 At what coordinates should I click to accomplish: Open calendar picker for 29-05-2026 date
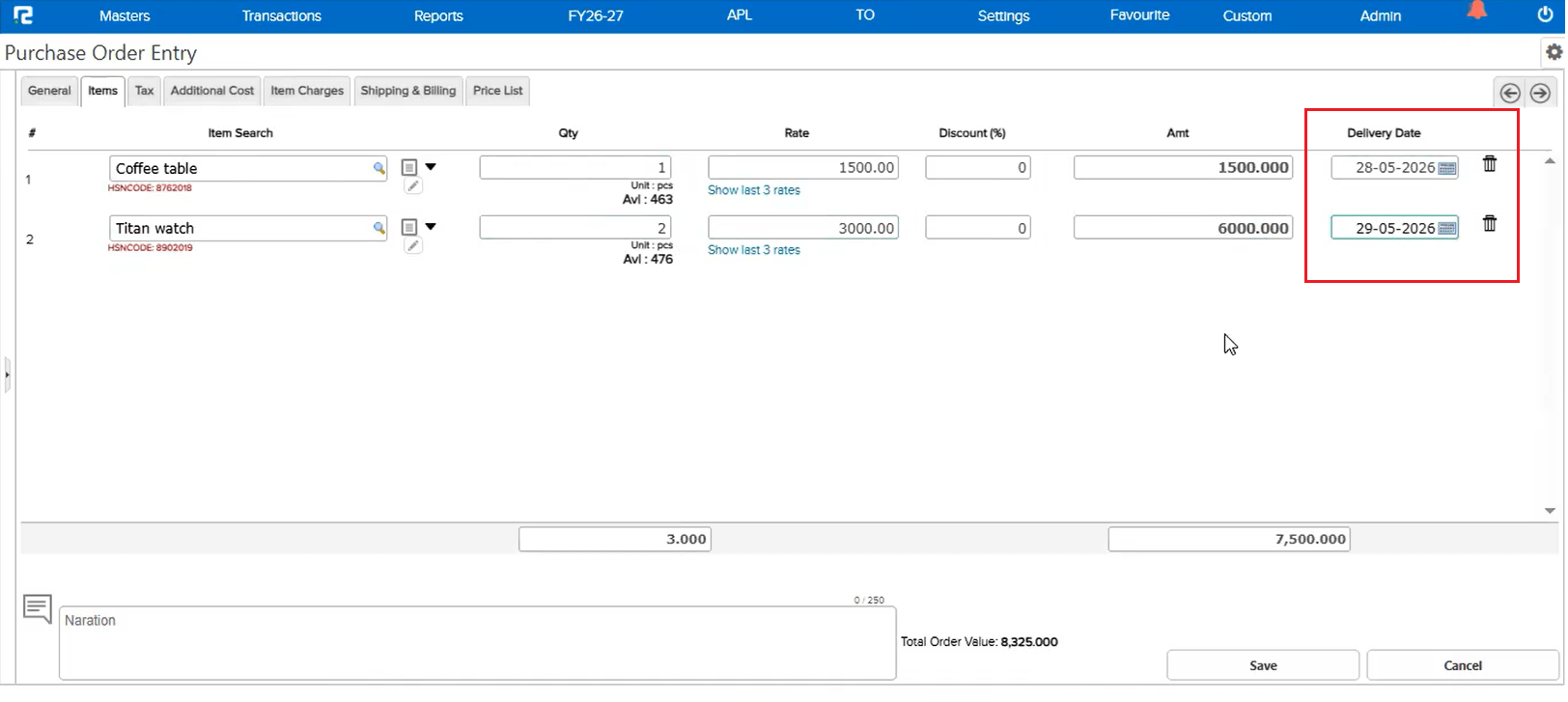1447,228
